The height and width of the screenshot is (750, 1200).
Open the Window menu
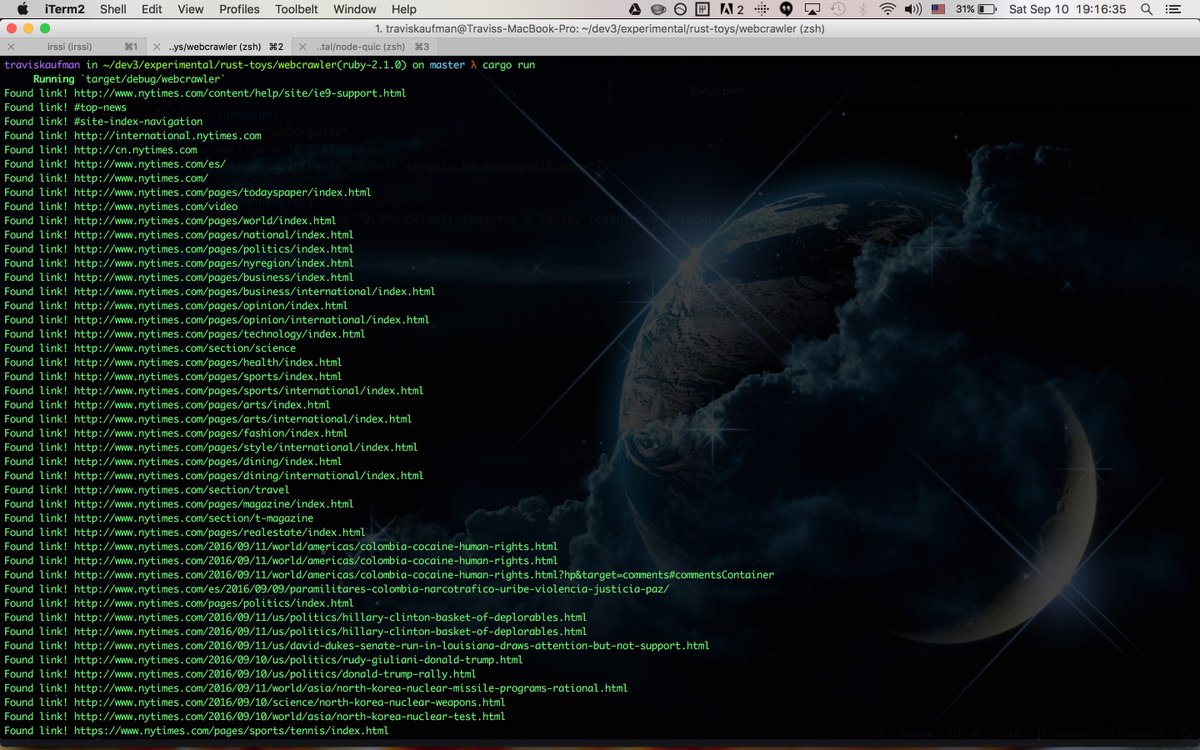coord(354,9)
